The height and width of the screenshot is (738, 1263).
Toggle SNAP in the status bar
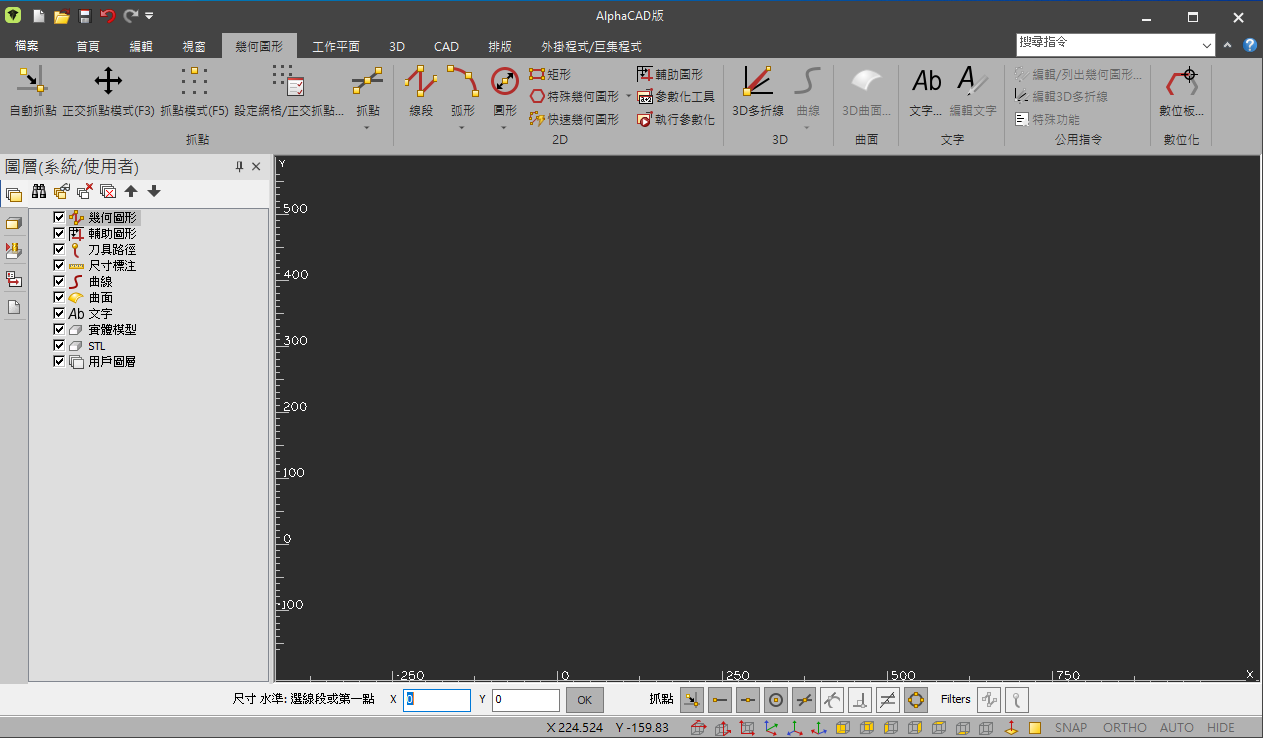1071,728
